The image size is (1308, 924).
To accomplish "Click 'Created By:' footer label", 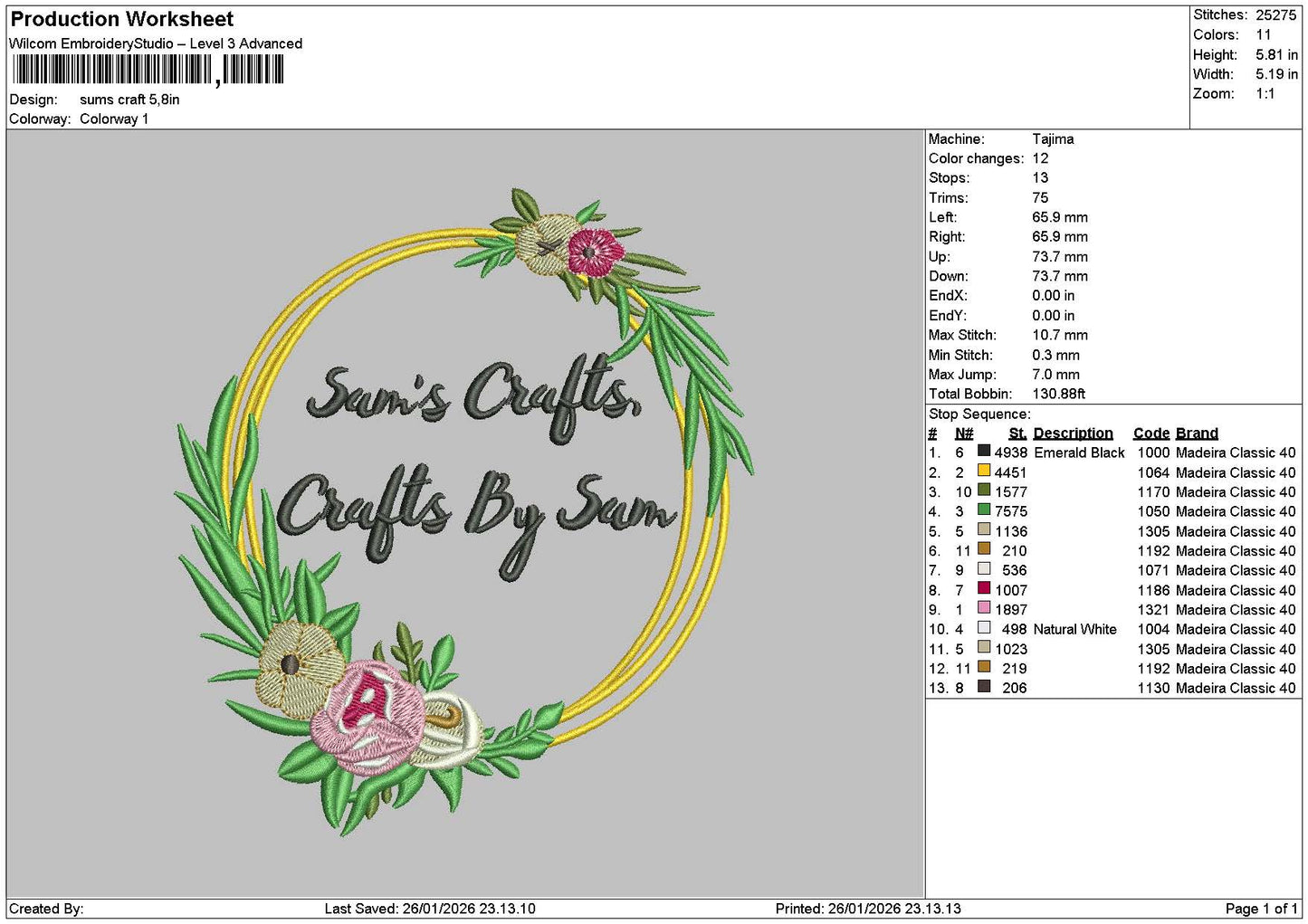I will click(46, 909).
